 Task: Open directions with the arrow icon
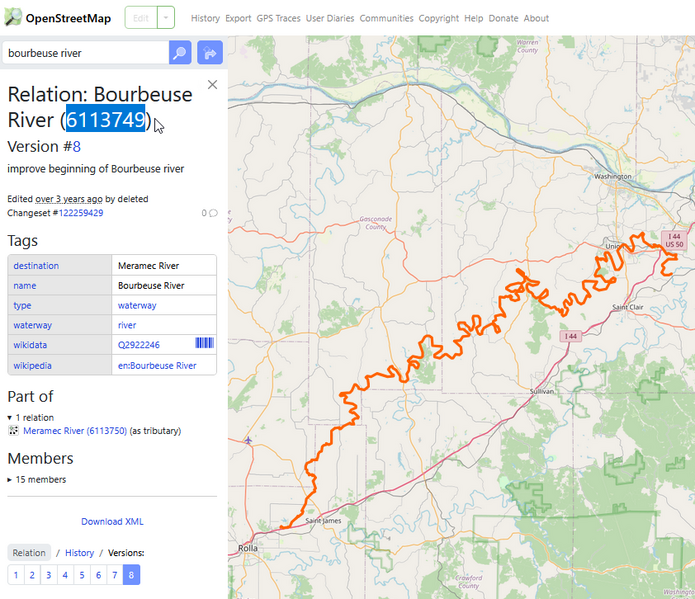point(210,53)
